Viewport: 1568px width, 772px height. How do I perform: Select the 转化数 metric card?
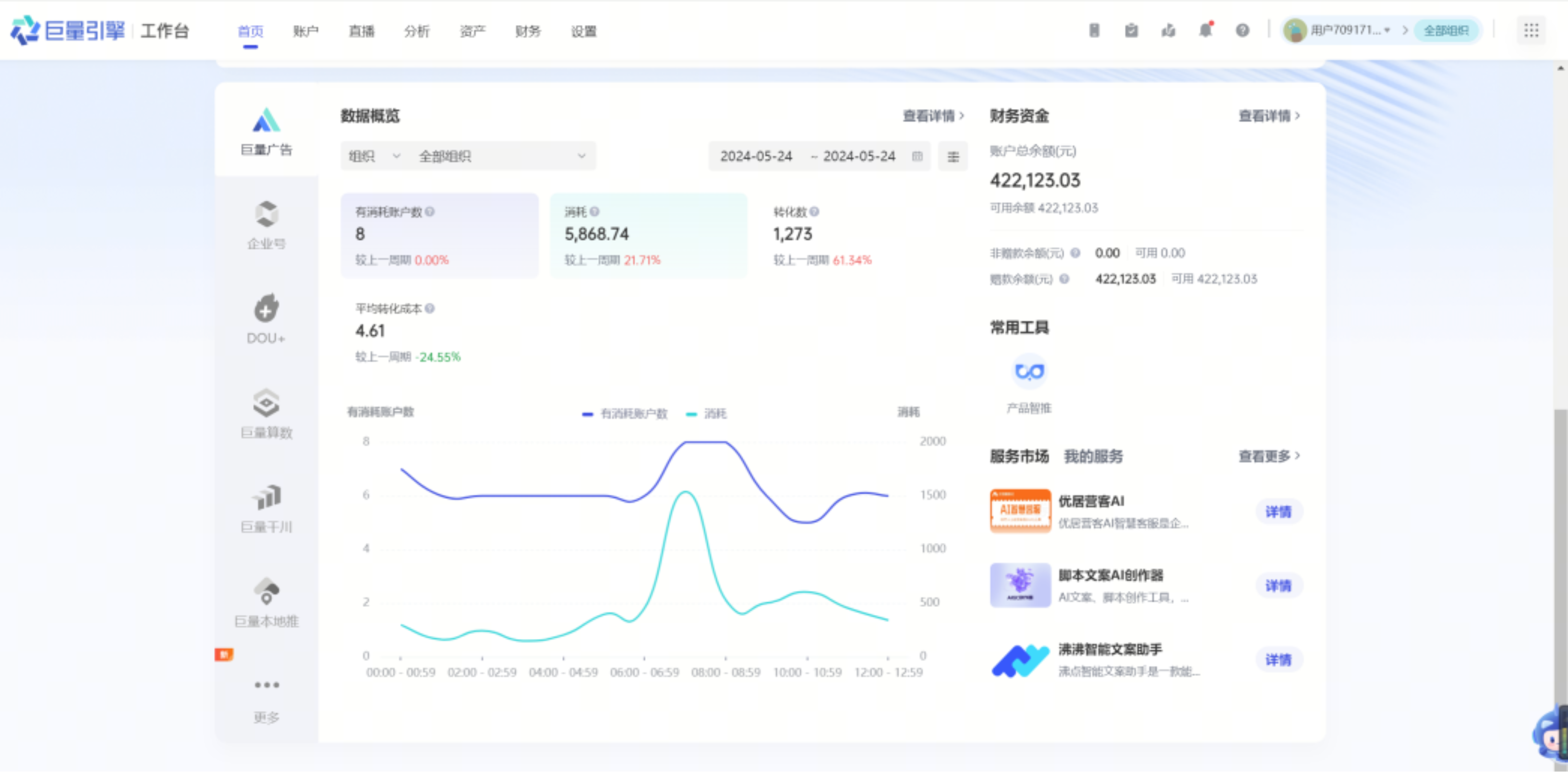(x=822, y=235)
